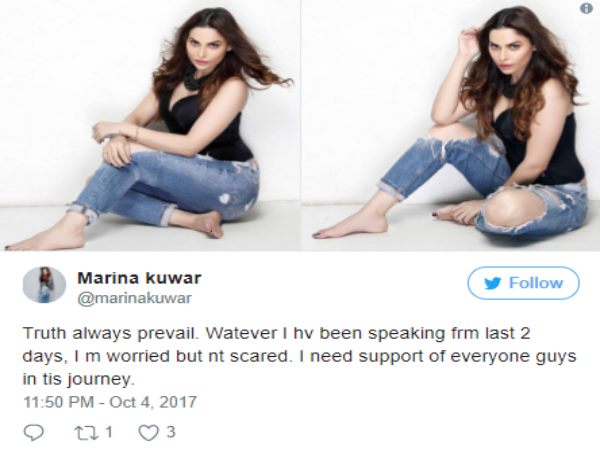Click the word Follow in the button
The width and height of the screenshot is (600, 450).
click(536, 283)
